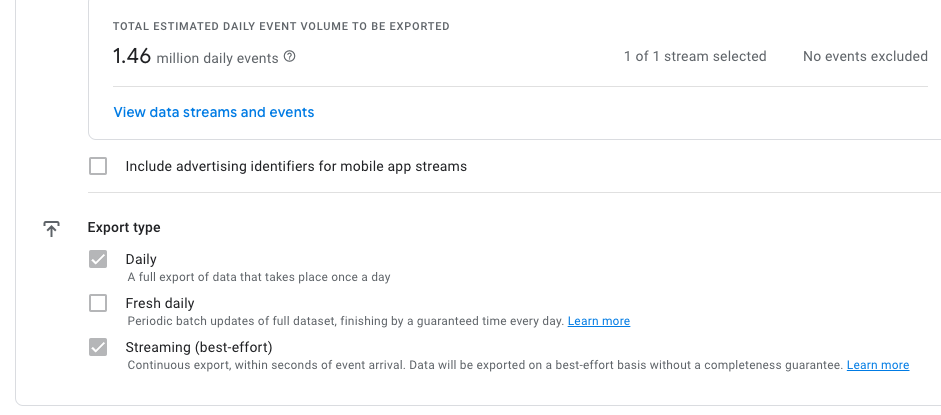Click the "1 of 1 stream selected" text
Image resolution: width=941 pixels, height=415 pixels.
pyautogui.click(x=695, y=57)
